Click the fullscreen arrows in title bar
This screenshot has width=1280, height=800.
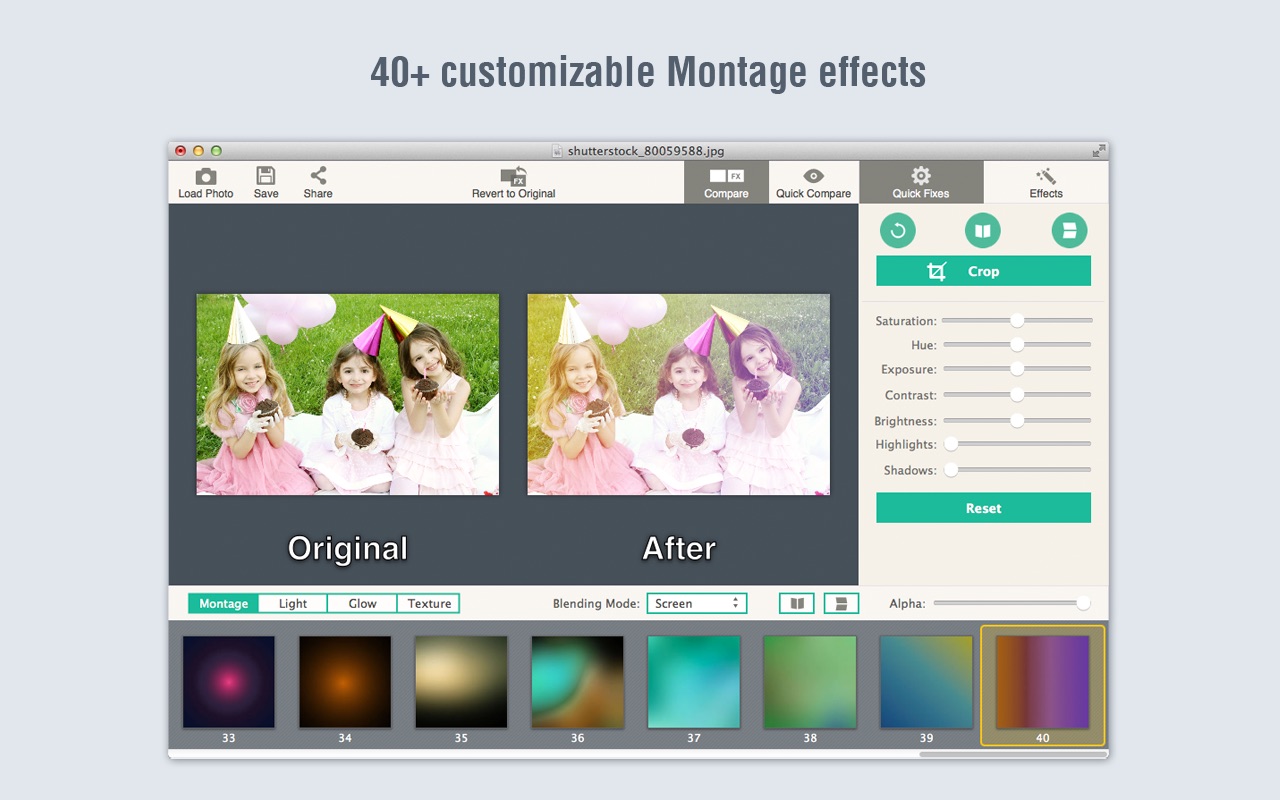1099,151
